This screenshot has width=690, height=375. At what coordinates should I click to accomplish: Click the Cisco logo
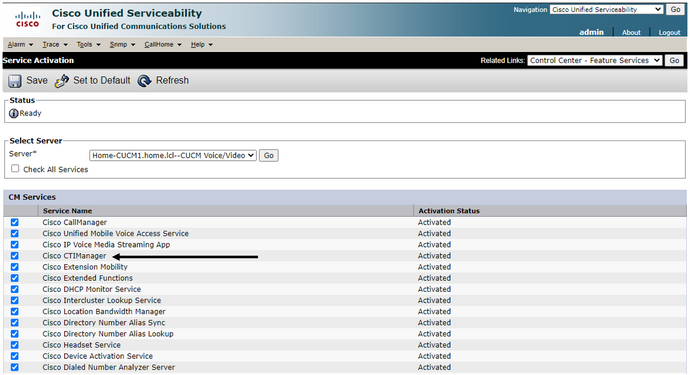pos(28,20)
